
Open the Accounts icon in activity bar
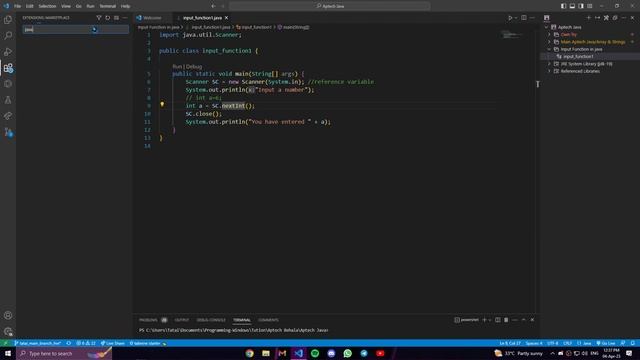coord(8,316)
